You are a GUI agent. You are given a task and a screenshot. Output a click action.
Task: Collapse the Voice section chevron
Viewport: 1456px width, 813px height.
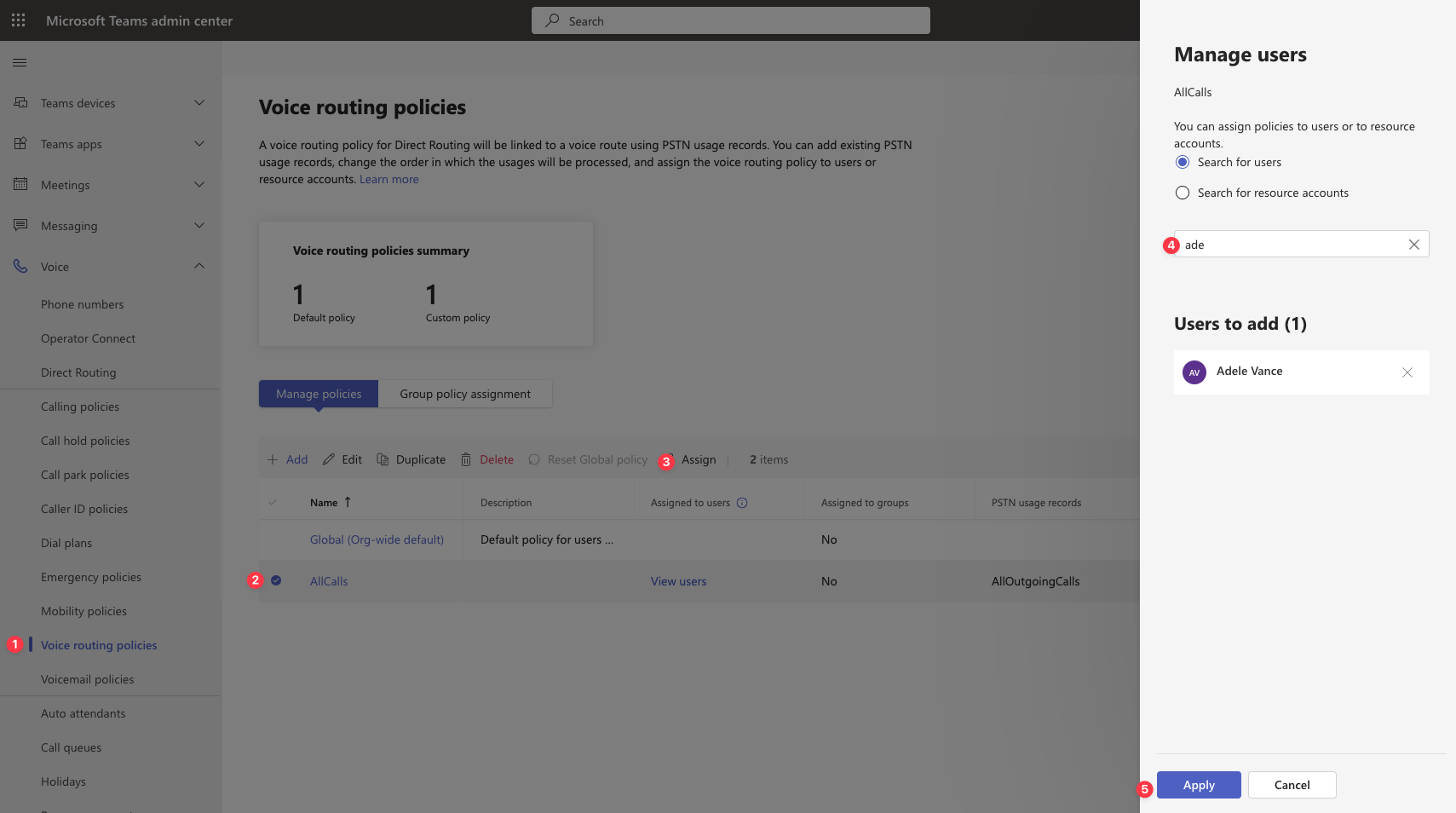pos(199,266)
